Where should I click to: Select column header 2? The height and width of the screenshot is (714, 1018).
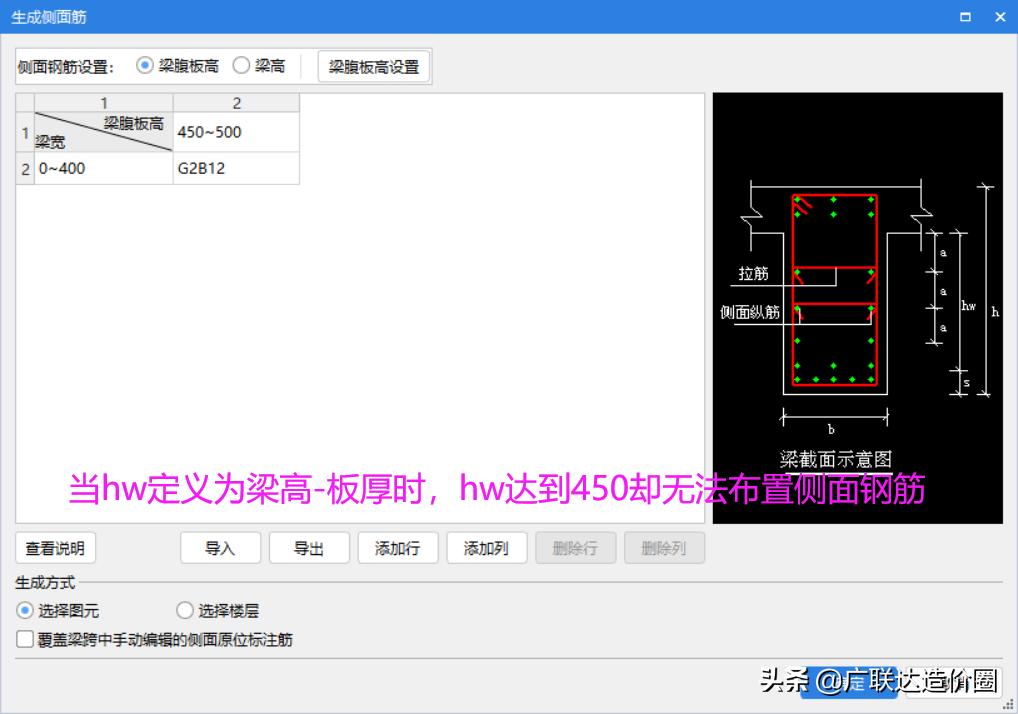[236, 103]
